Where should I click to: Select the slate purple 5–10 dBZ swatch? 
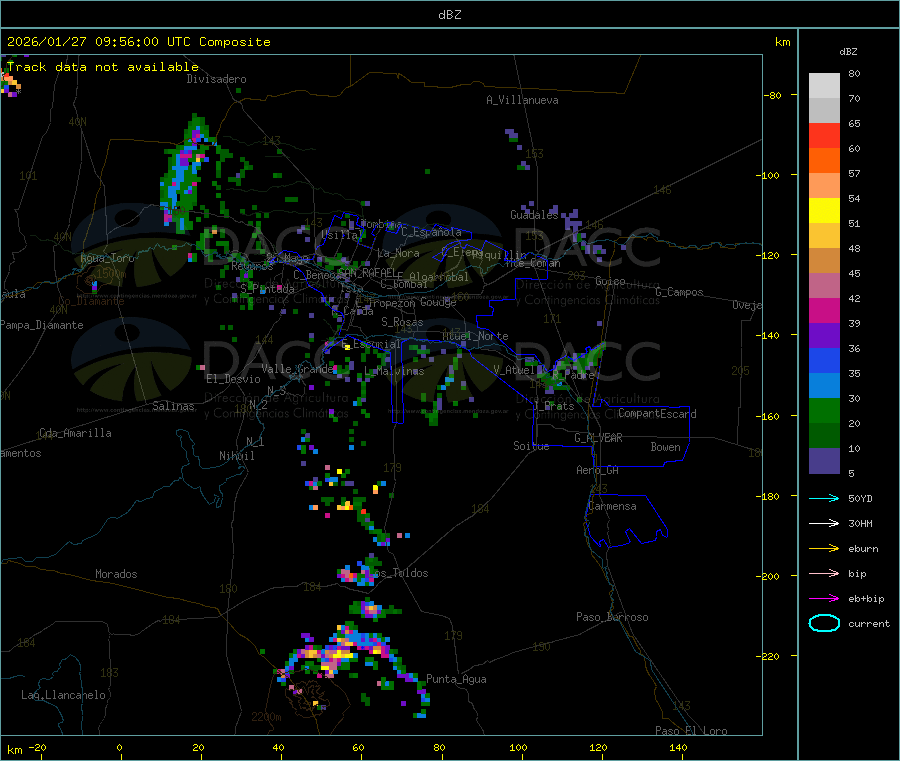[x=824, y=461]
